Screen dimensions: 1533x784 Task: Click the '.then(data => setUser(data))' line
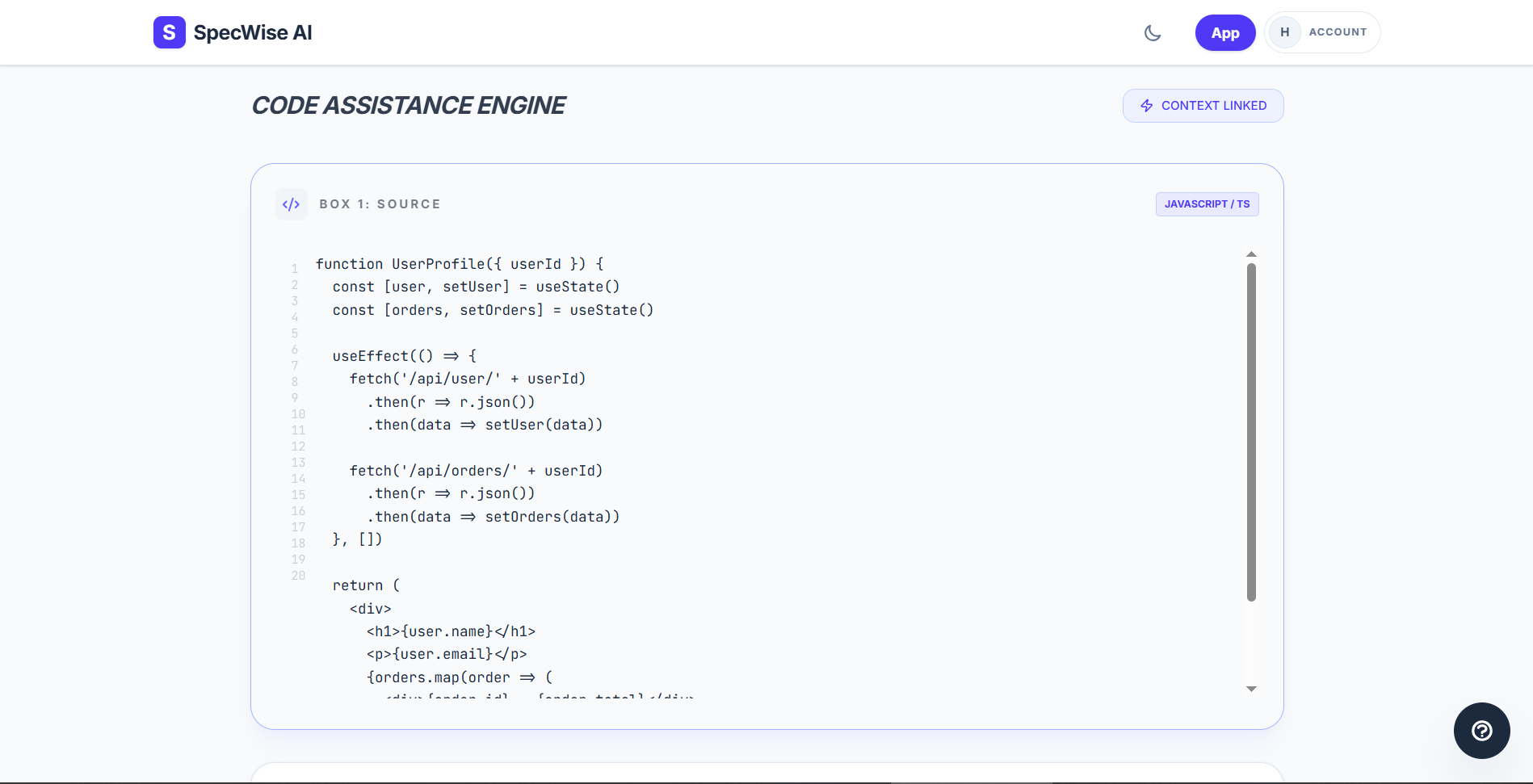tap(485, 425)
